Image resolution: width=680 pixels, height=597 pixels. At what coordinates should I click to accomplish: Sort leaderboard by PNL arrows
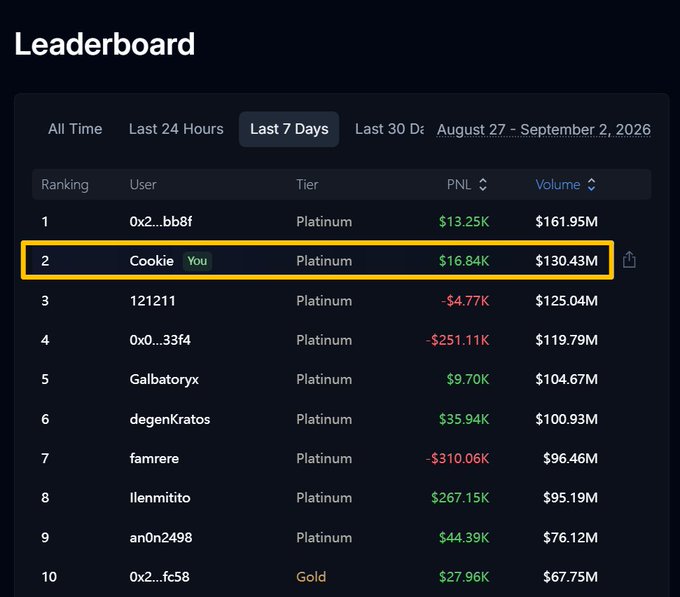[x=483, y=185]
